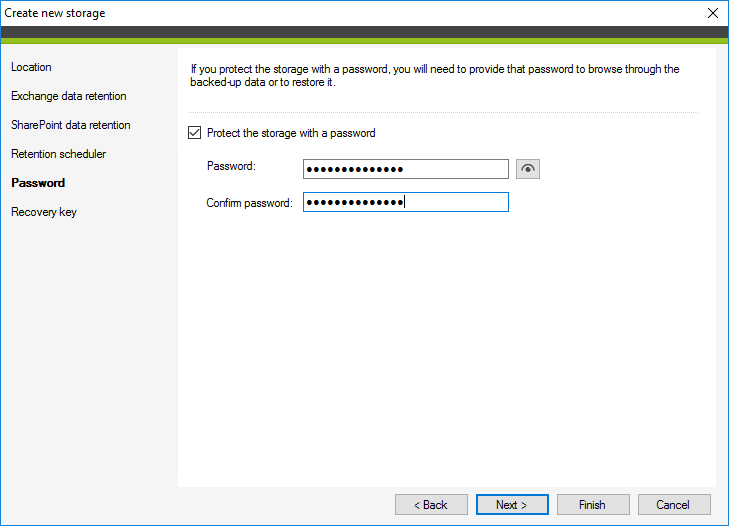This screenshot has height=526, width=729.
Task: Jump to the Recovery key step
Action: [44, 212]
